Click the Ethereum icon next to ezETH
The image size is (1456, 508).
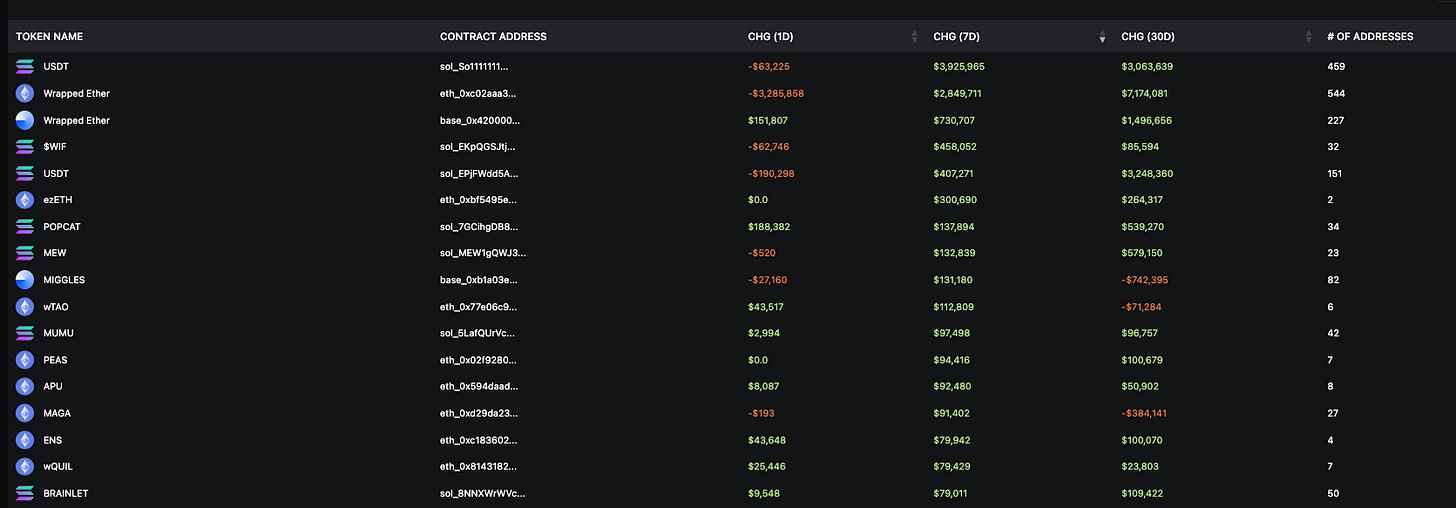[x=25, y=200]
